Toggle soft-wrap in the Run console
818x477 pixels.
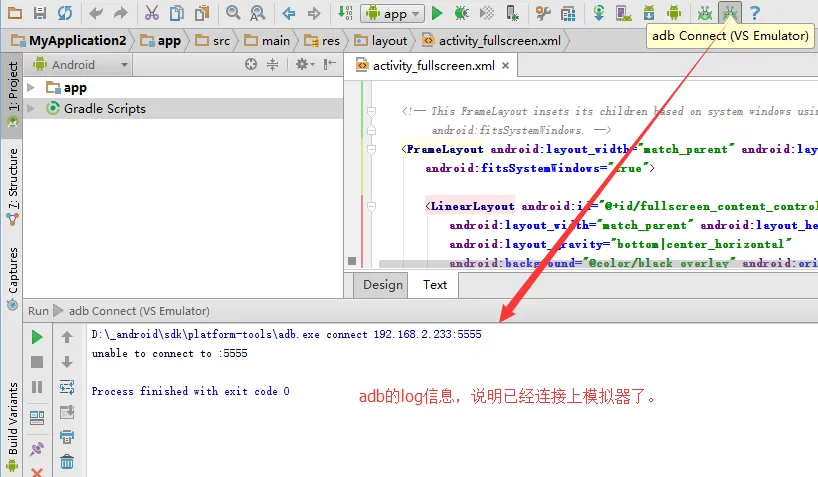click(67, 387)
